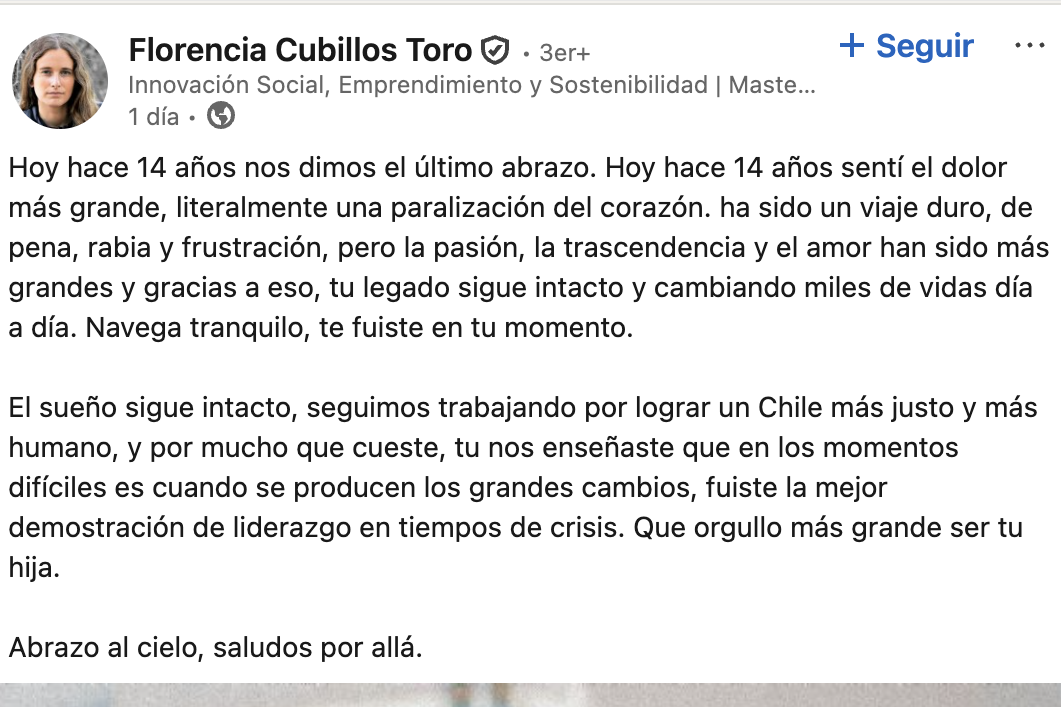Click the "1 día" post timestamp
This screenshot has height=707, width=1061.
pyautogui.click(x=154, y=117)
